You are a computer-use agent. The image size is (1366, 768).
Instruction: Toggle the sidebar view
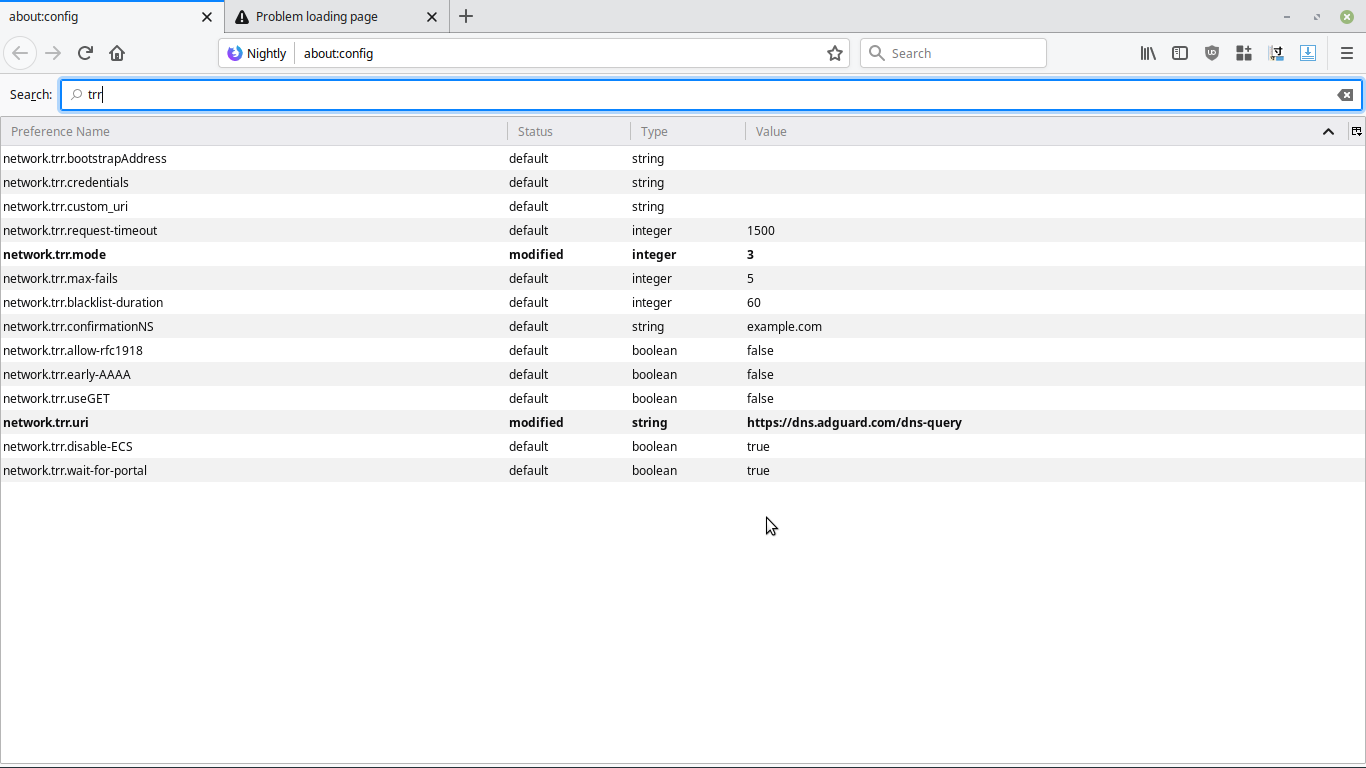pyautogui.click(x=1179, y=53)
